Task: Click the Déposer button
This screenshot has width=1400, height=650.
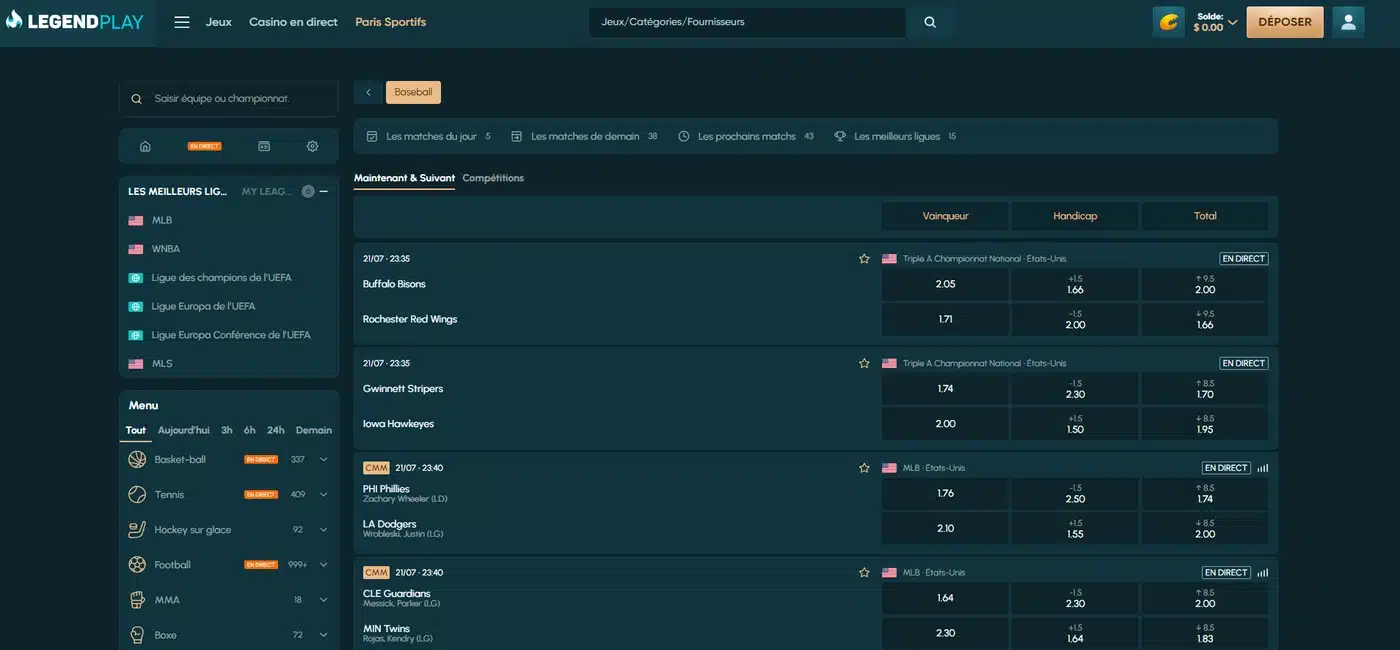Action: point(1285,22)
